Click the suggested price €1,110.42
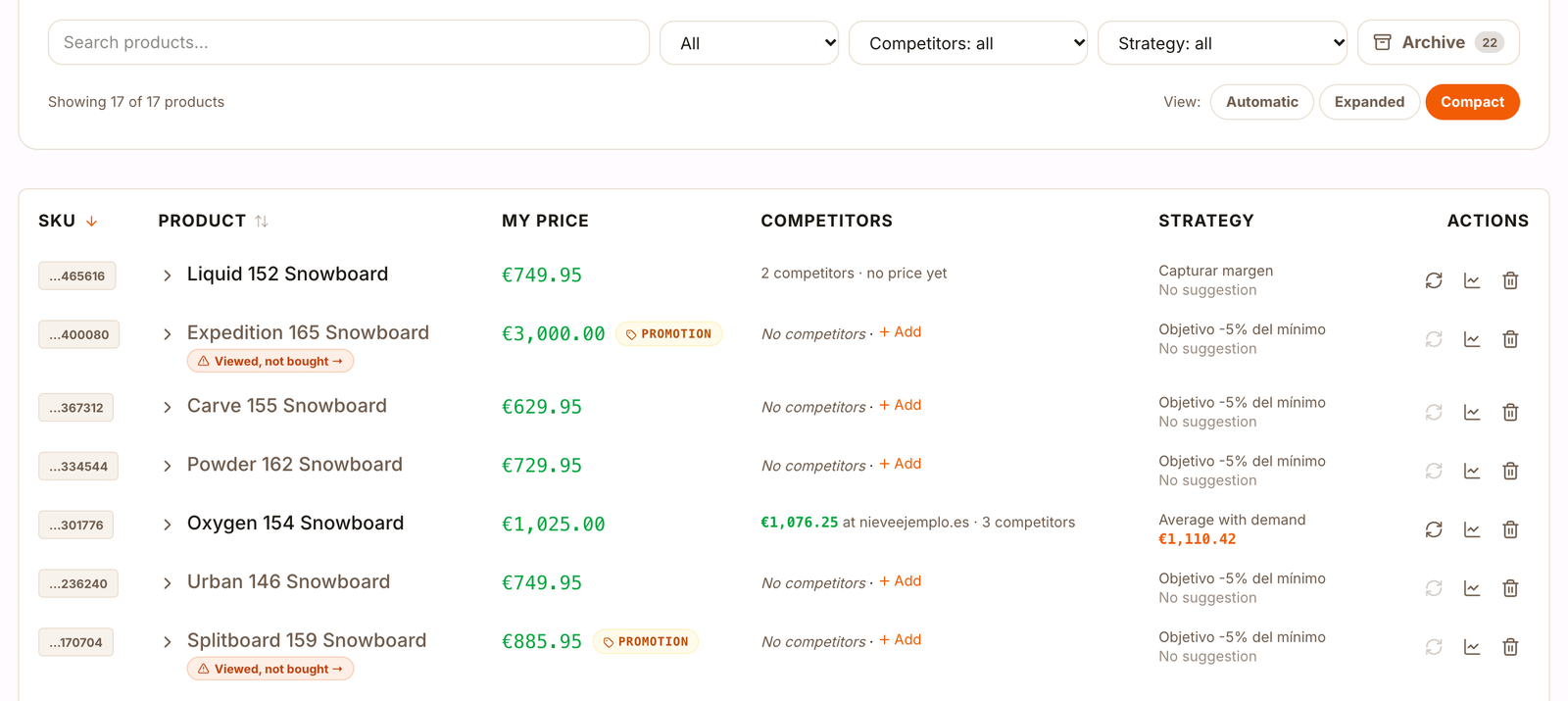 coord(1197,539)
